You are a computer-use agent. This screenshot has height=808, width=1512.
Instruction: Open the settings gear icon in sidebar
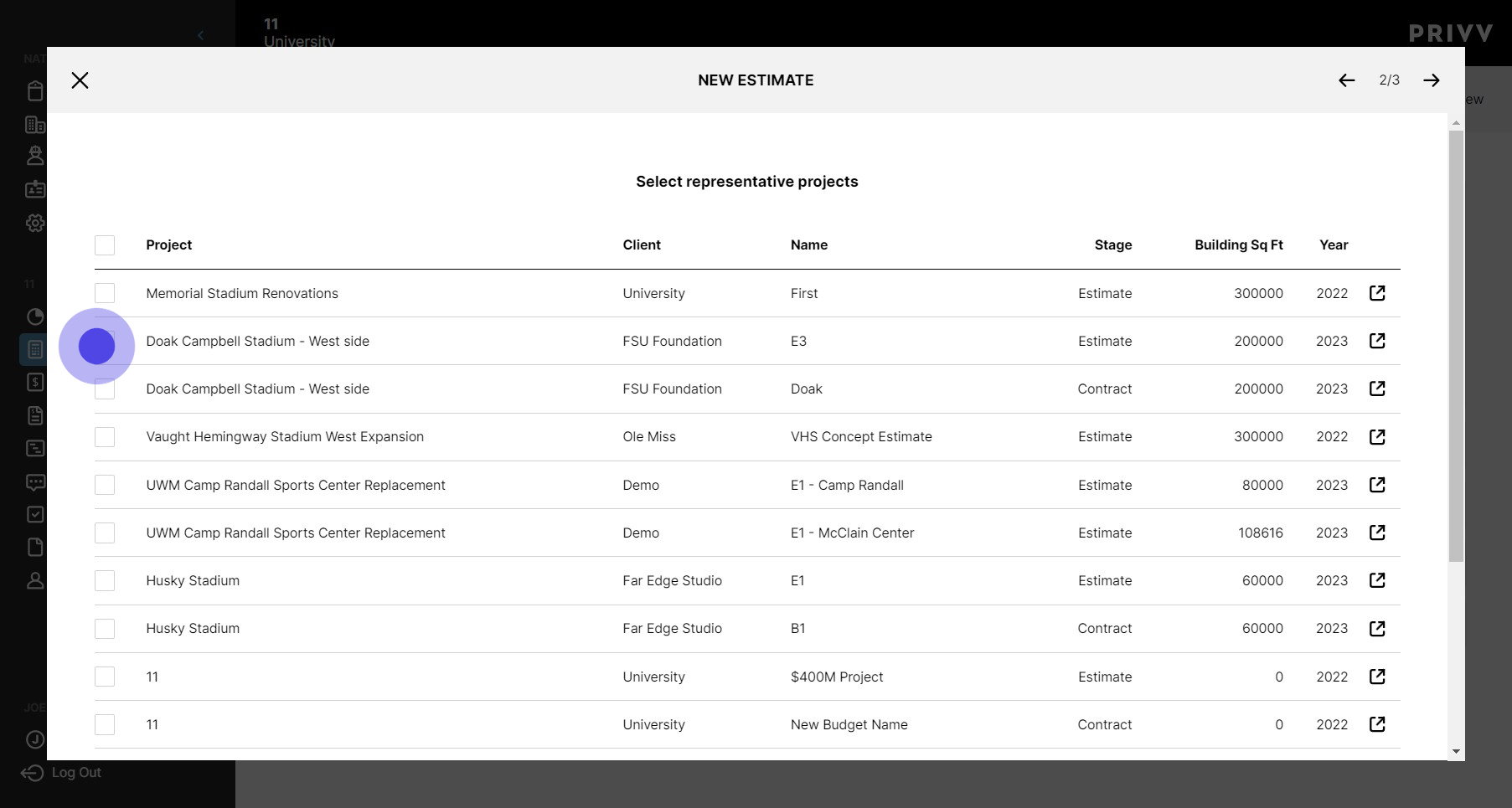[35, 223]
